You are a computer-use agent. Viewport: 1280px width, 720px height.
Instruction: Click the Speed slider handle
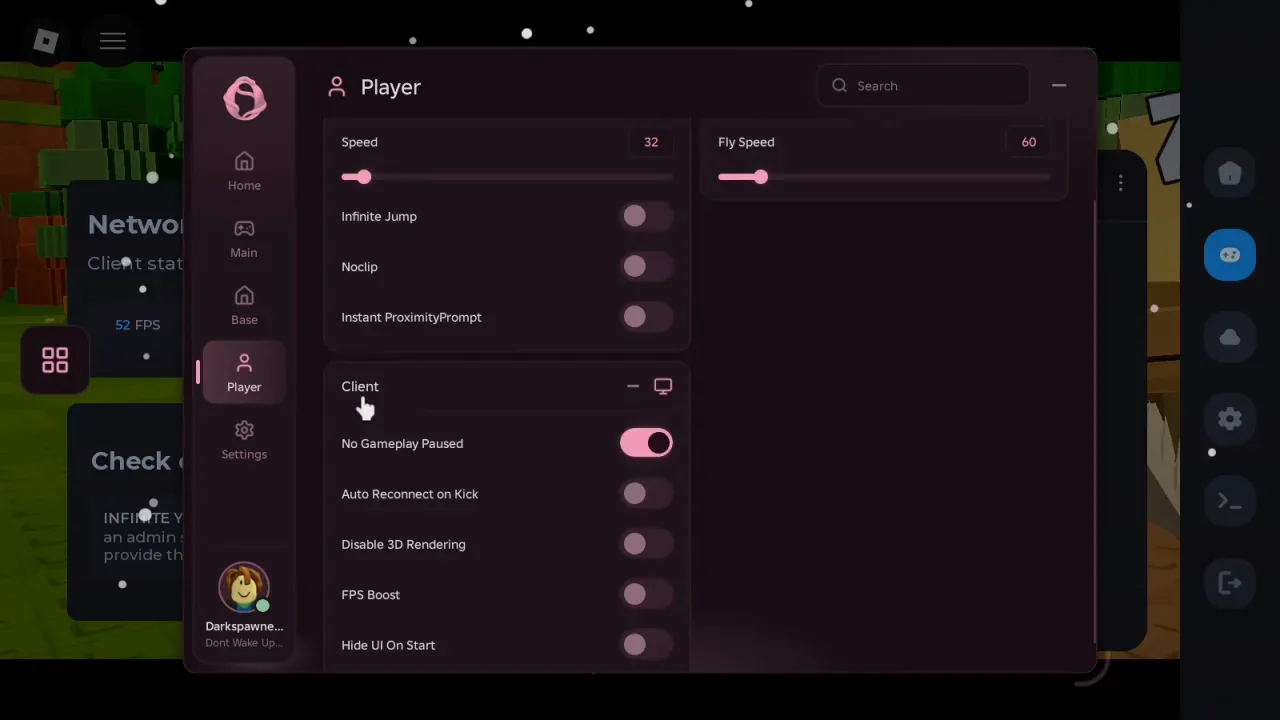[x=363, y=177]
